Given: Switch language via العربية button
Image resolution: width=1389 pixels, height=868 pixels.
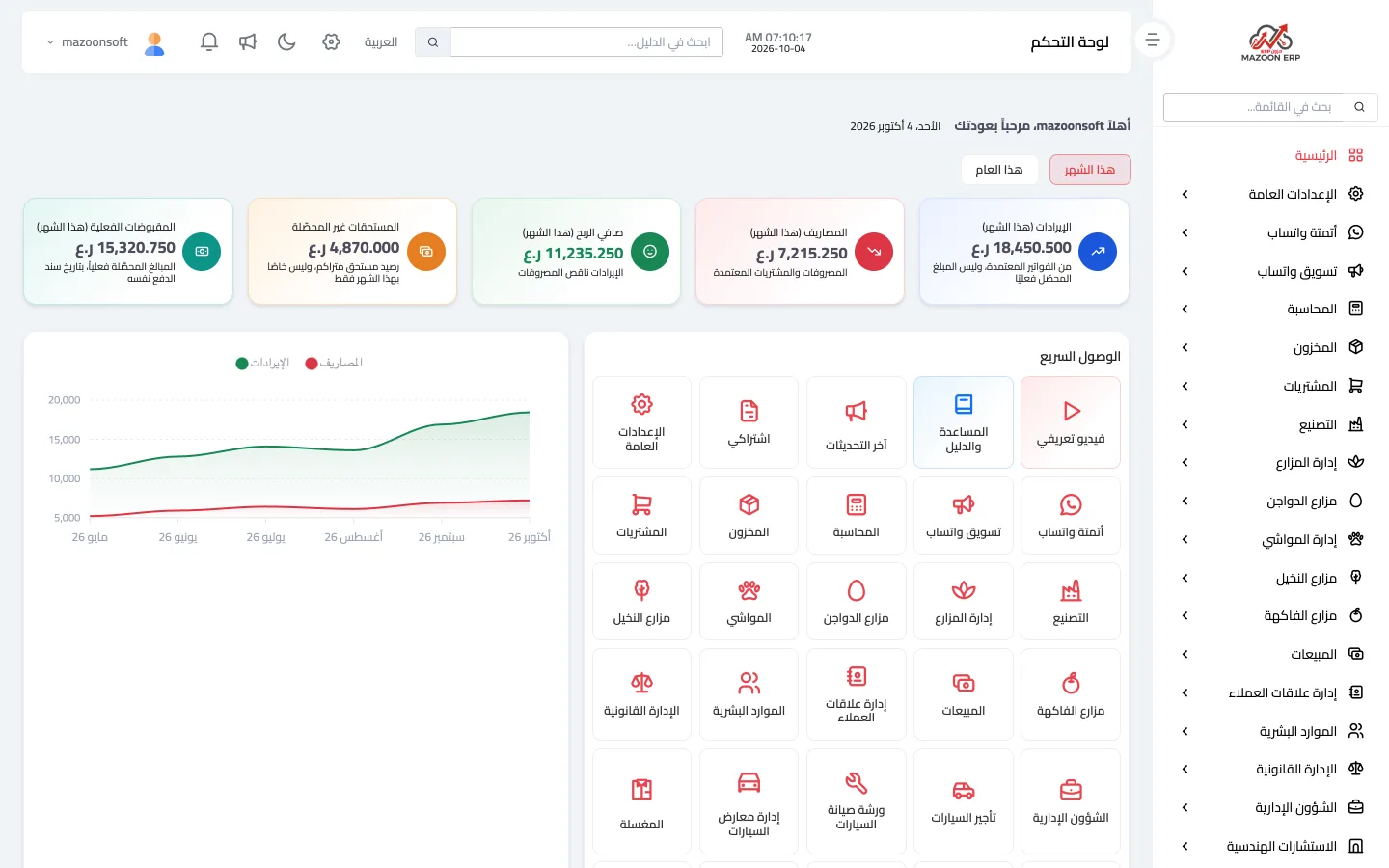Looking at the screenshot, I should [381, 42].
